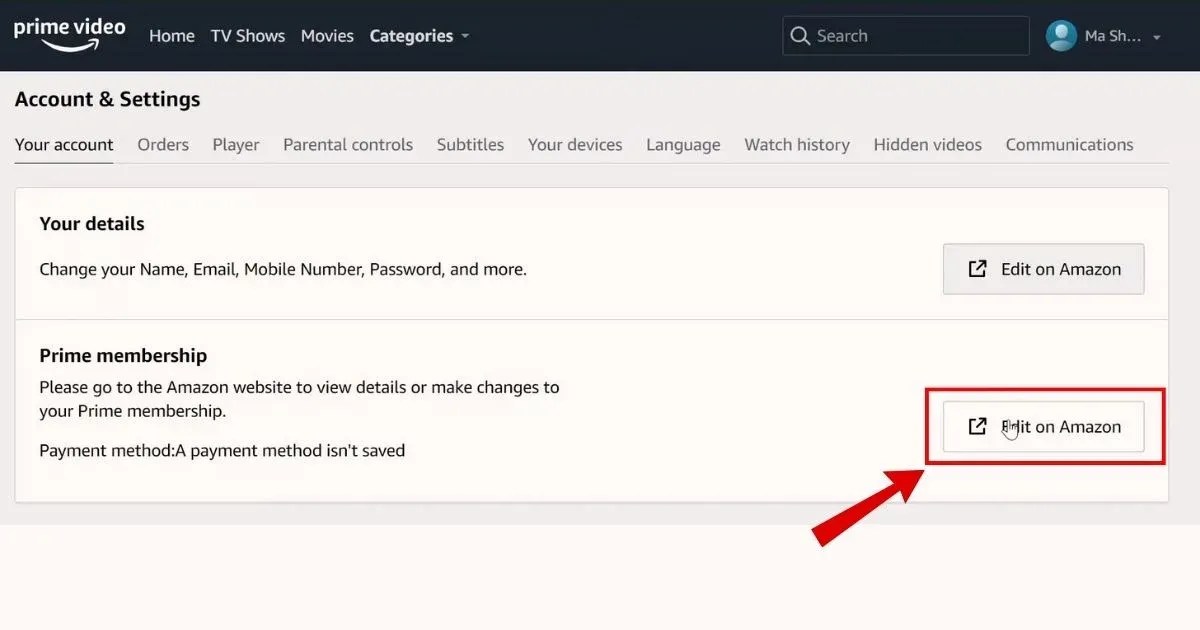The image size is (1200, 630).
Task: Open the TV Shows menu item
Action: (x=248, y=35)
